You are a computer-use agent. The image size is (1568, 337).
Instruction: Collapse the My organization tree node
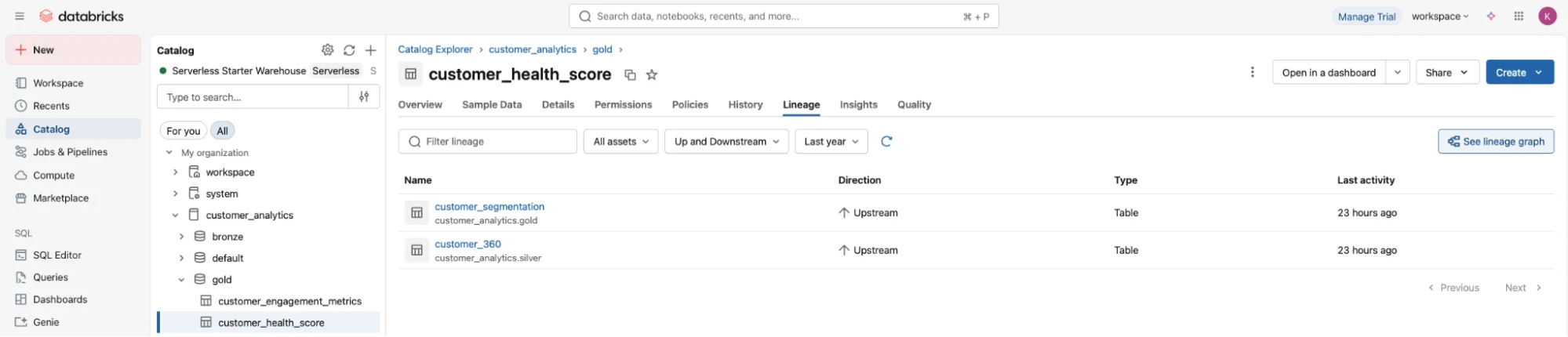coord(169,153)
